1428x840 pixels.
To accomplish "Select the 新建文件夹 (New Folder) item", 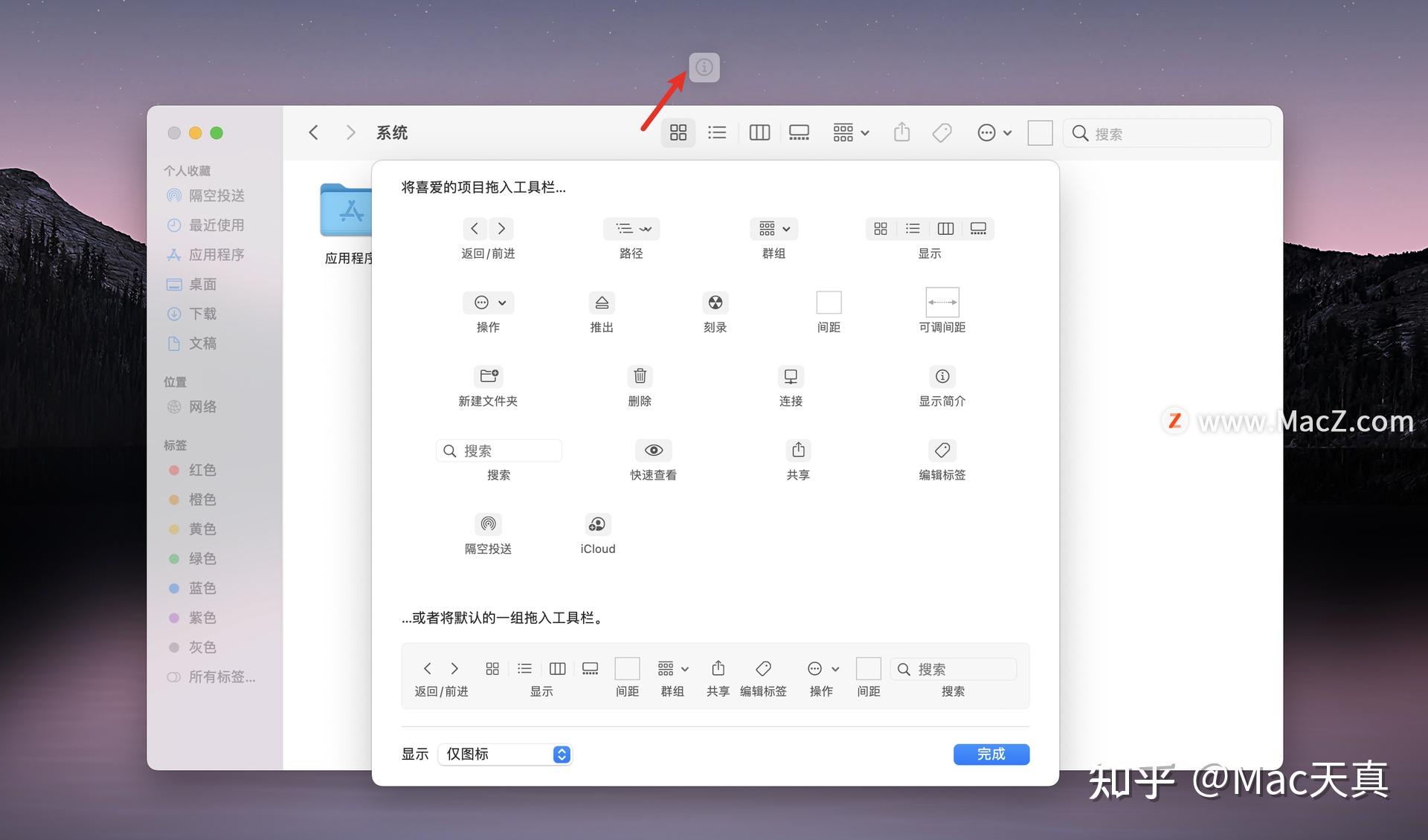I will tap(488, 376).
